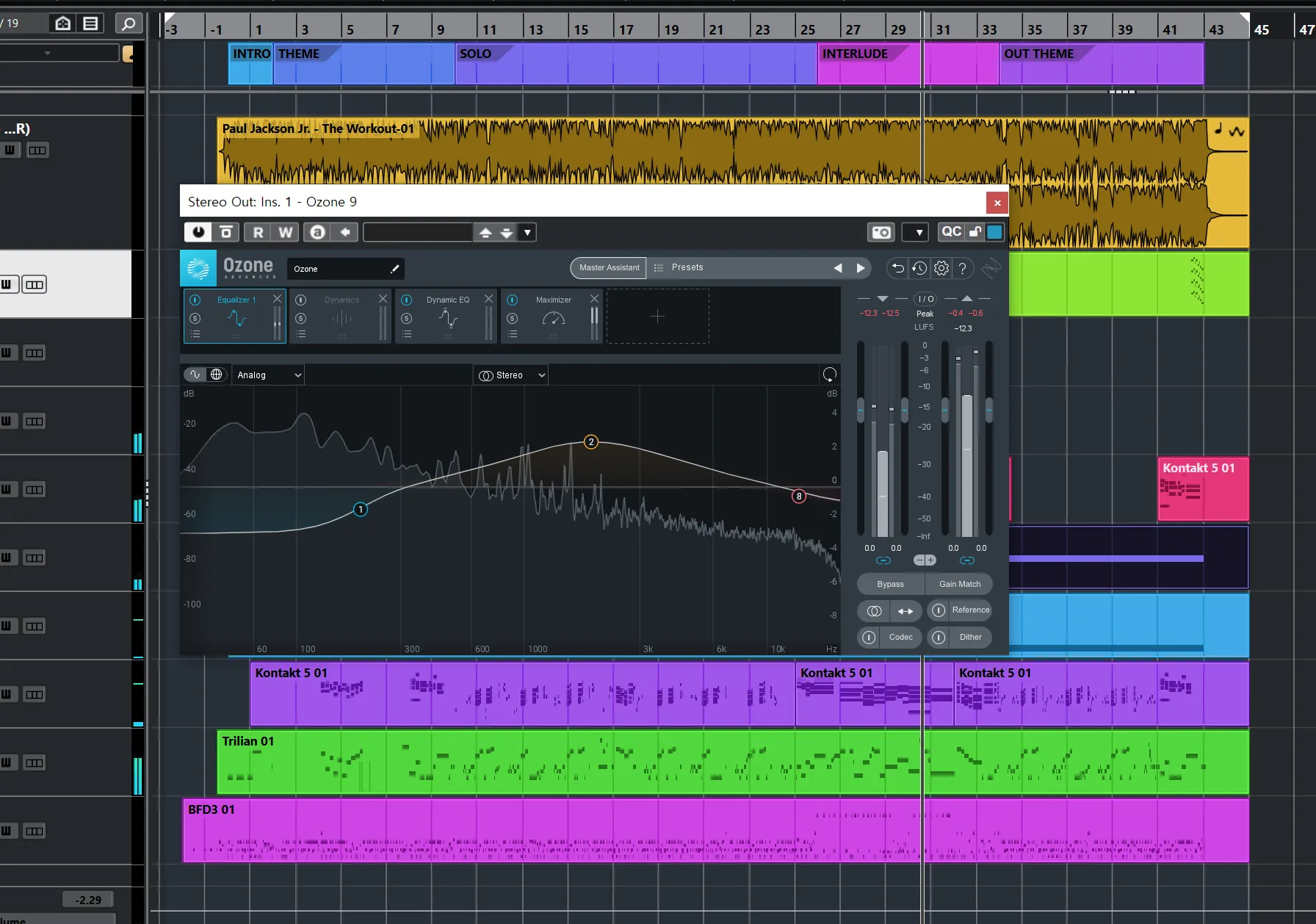Click the plug-in bypass button
1316x924 pixels.
(226, 232)
